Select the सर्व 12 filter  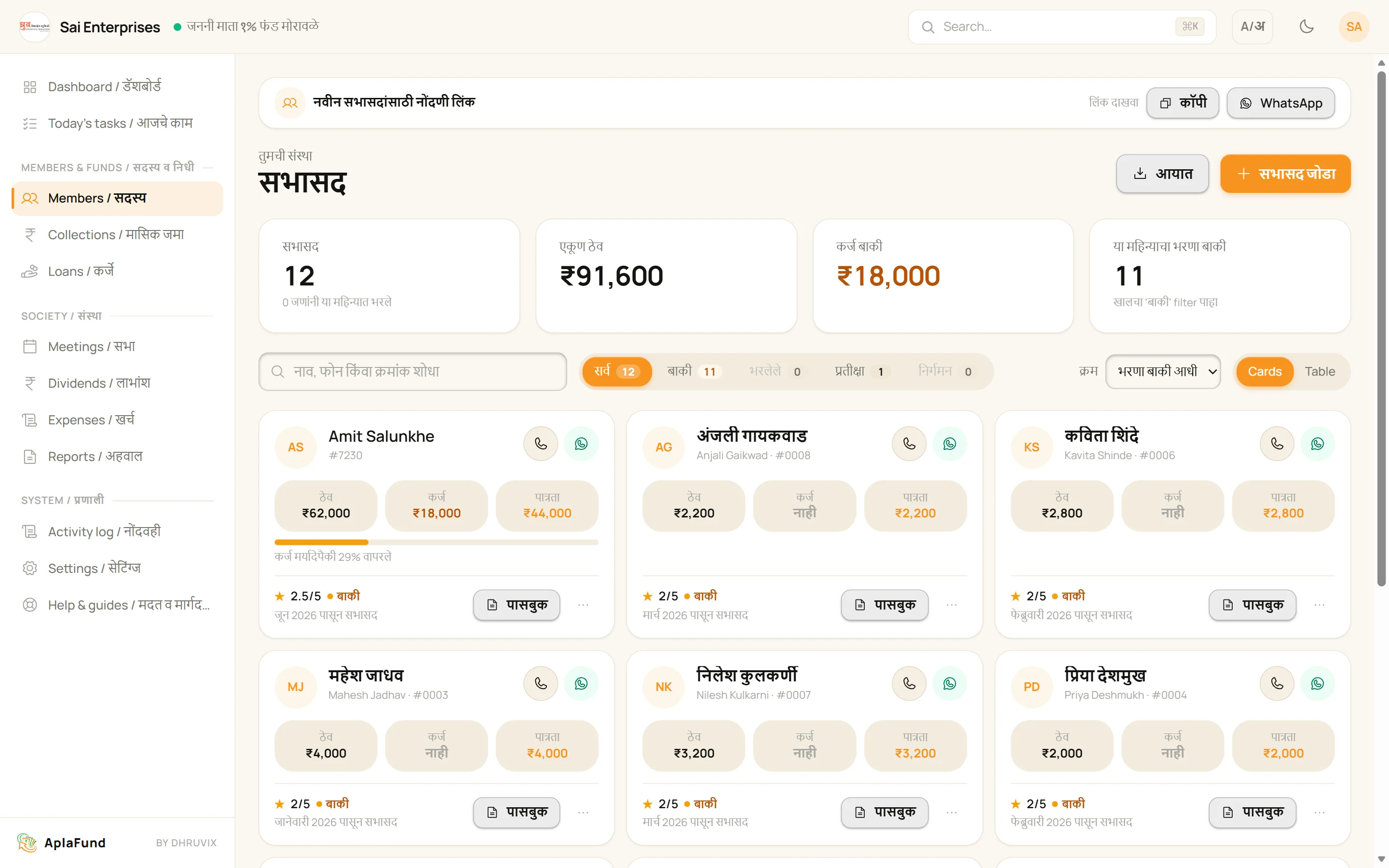coord(616,371)
